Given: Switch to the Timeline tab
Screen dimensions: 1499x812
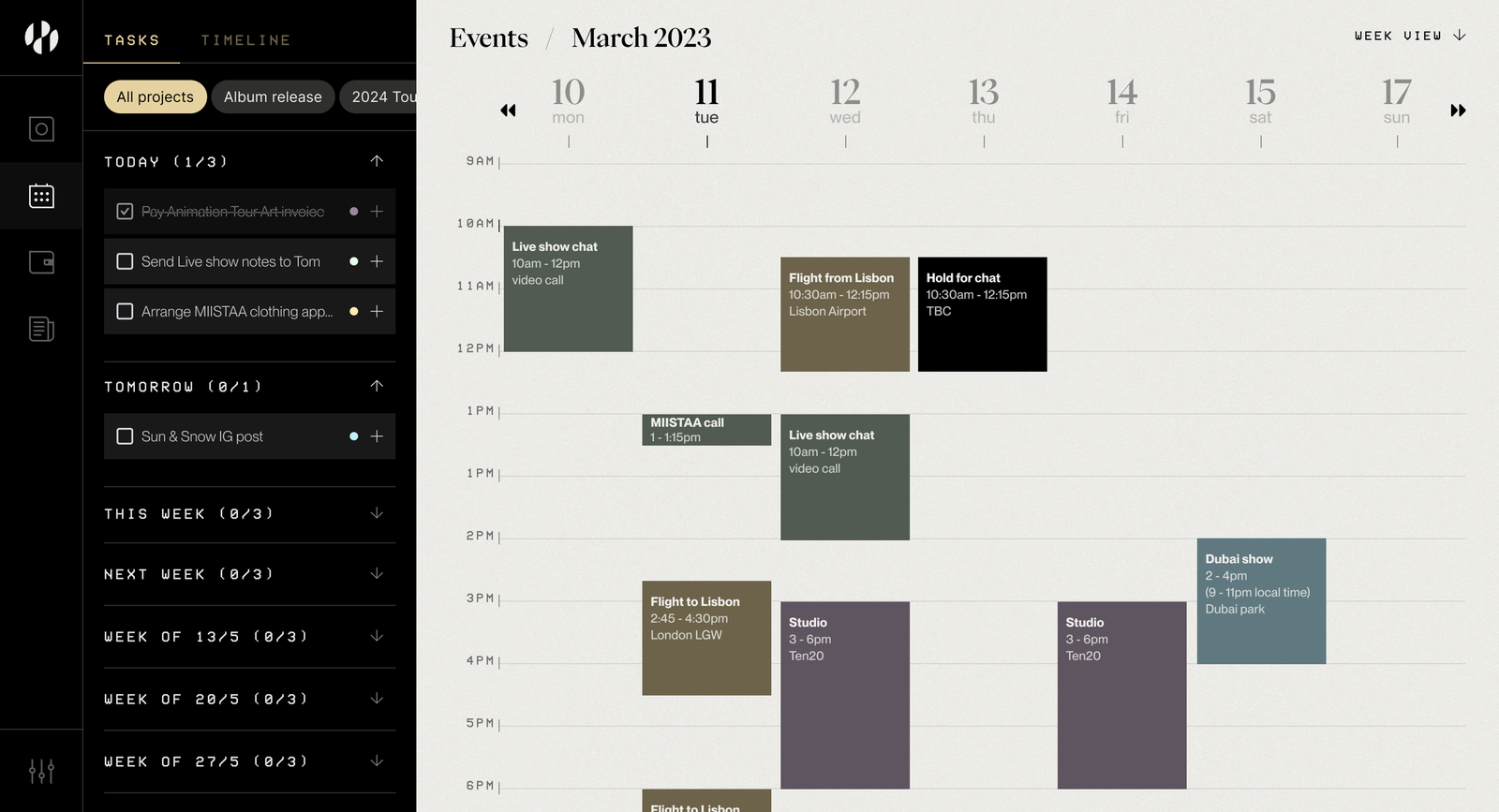Looking at the screenshot, I should (245, 40).
